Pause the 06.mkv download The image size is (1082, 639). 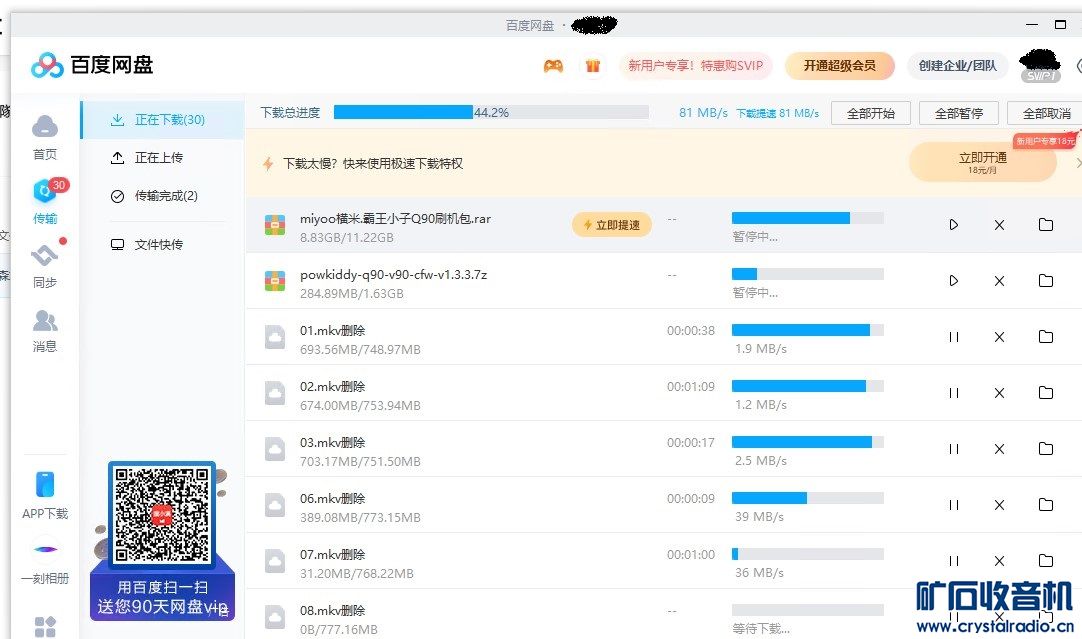954,505
